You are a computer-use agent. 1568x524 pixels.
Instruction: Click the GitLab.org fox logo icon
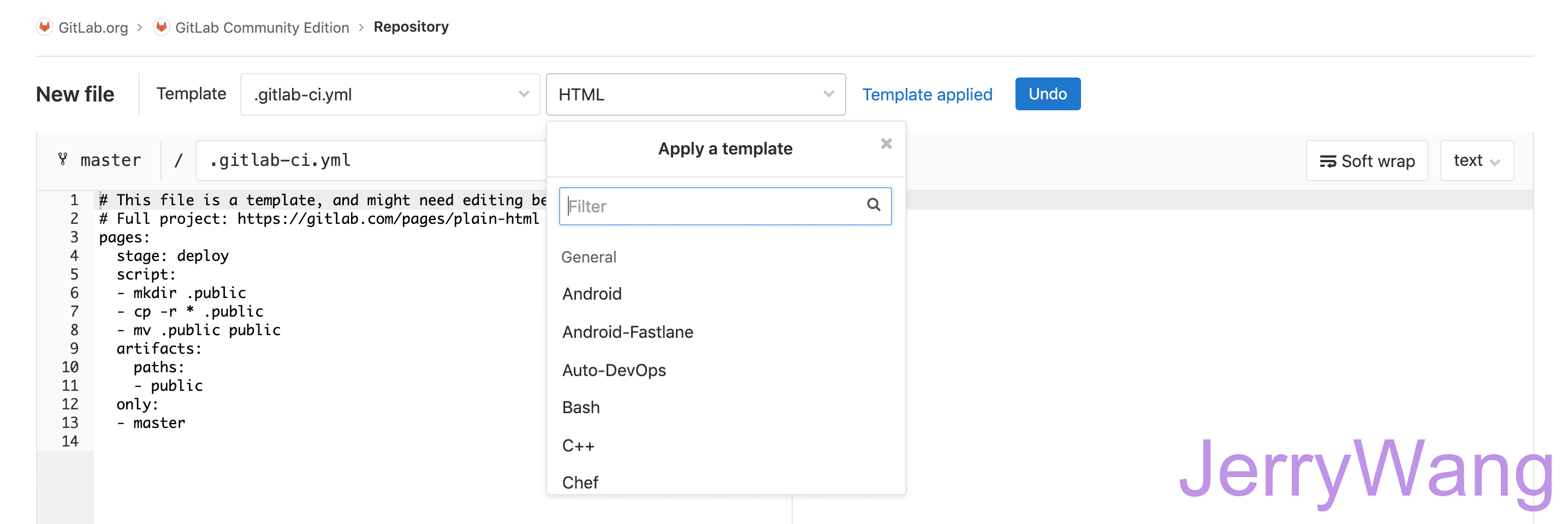point(44,27)
